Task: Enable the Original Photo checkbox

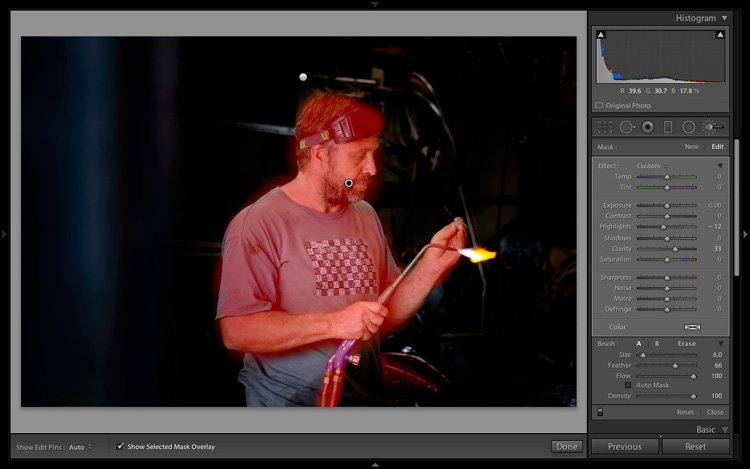Action: point(599,105)
